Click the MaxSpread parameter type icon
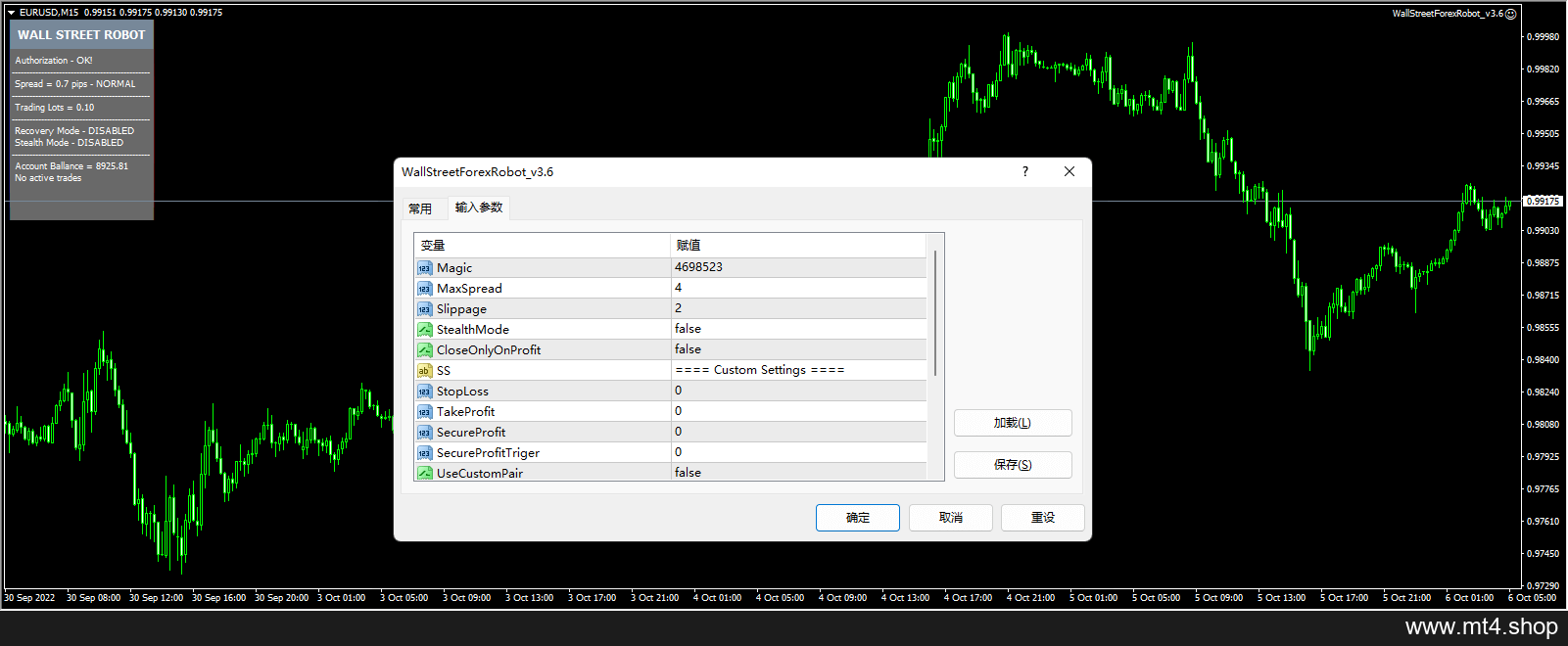1568x646 pixels. 424,289
